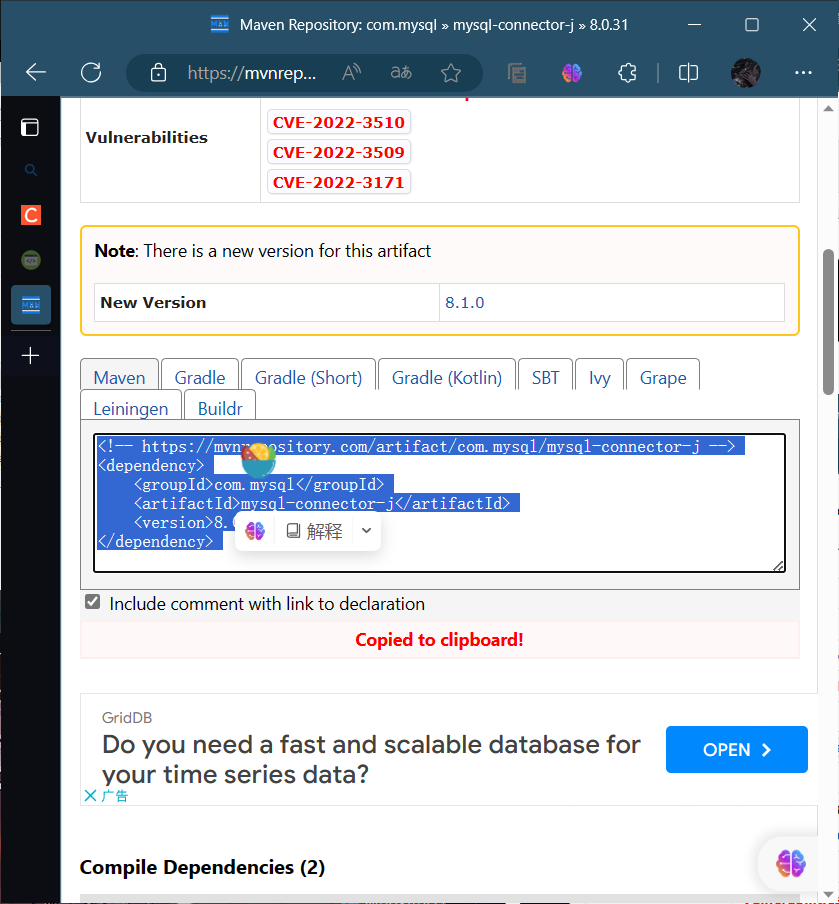The image size is (839, 904).
Task: Open the Settings and more menu
Action: pyautogui.click(x=803, y=73)
